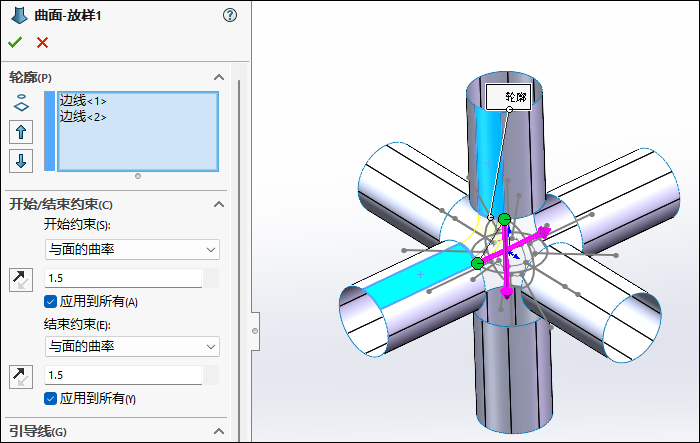
Task: Toggle end tangent length spinner
Action: tap(211, 375)
